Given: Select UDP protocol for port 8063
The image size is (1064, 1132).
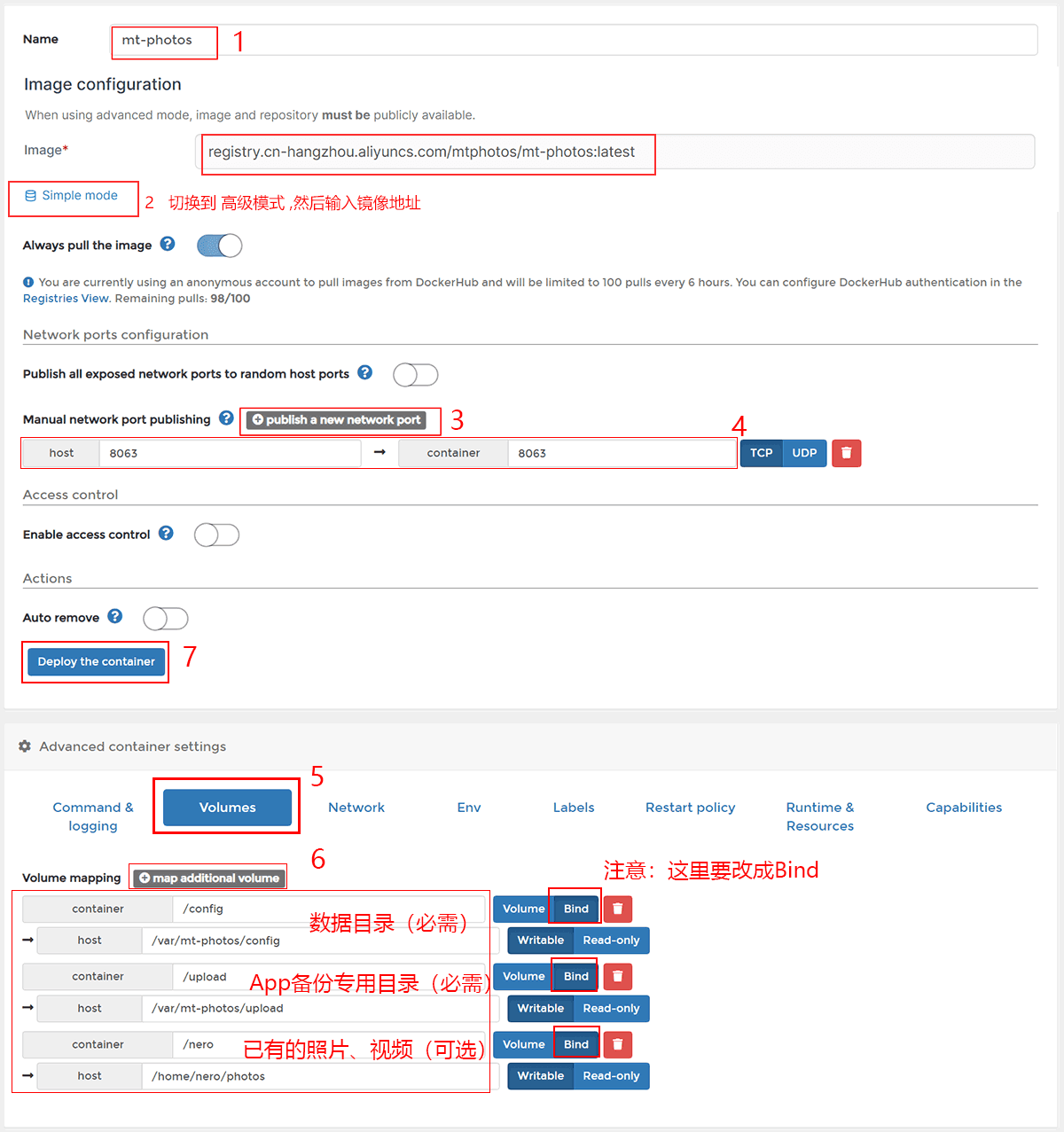Looking at the screenshot, I should tap(805, 453).
